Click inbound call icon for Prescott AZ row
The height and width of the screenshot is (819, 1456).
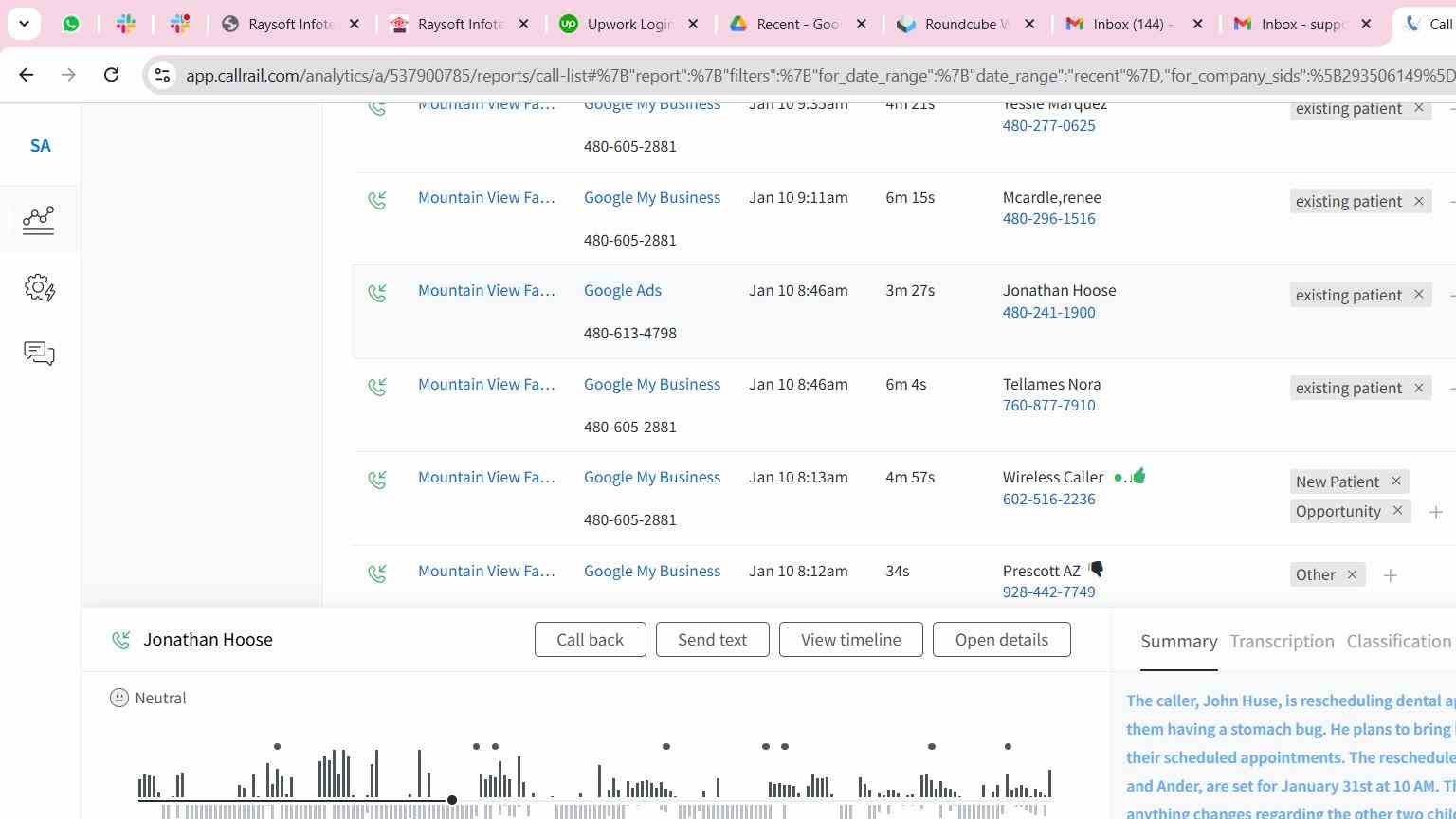377,573
